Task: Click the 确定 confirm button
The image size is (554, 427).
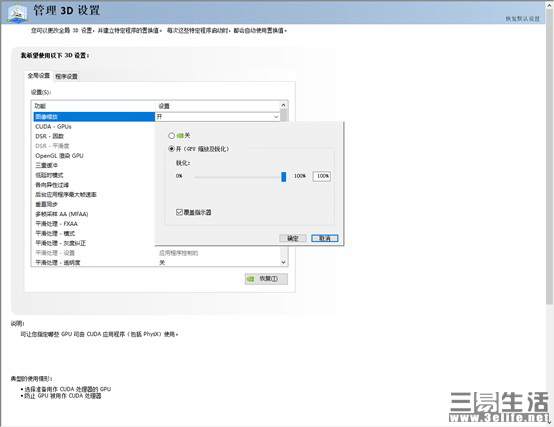Action: 293,238
